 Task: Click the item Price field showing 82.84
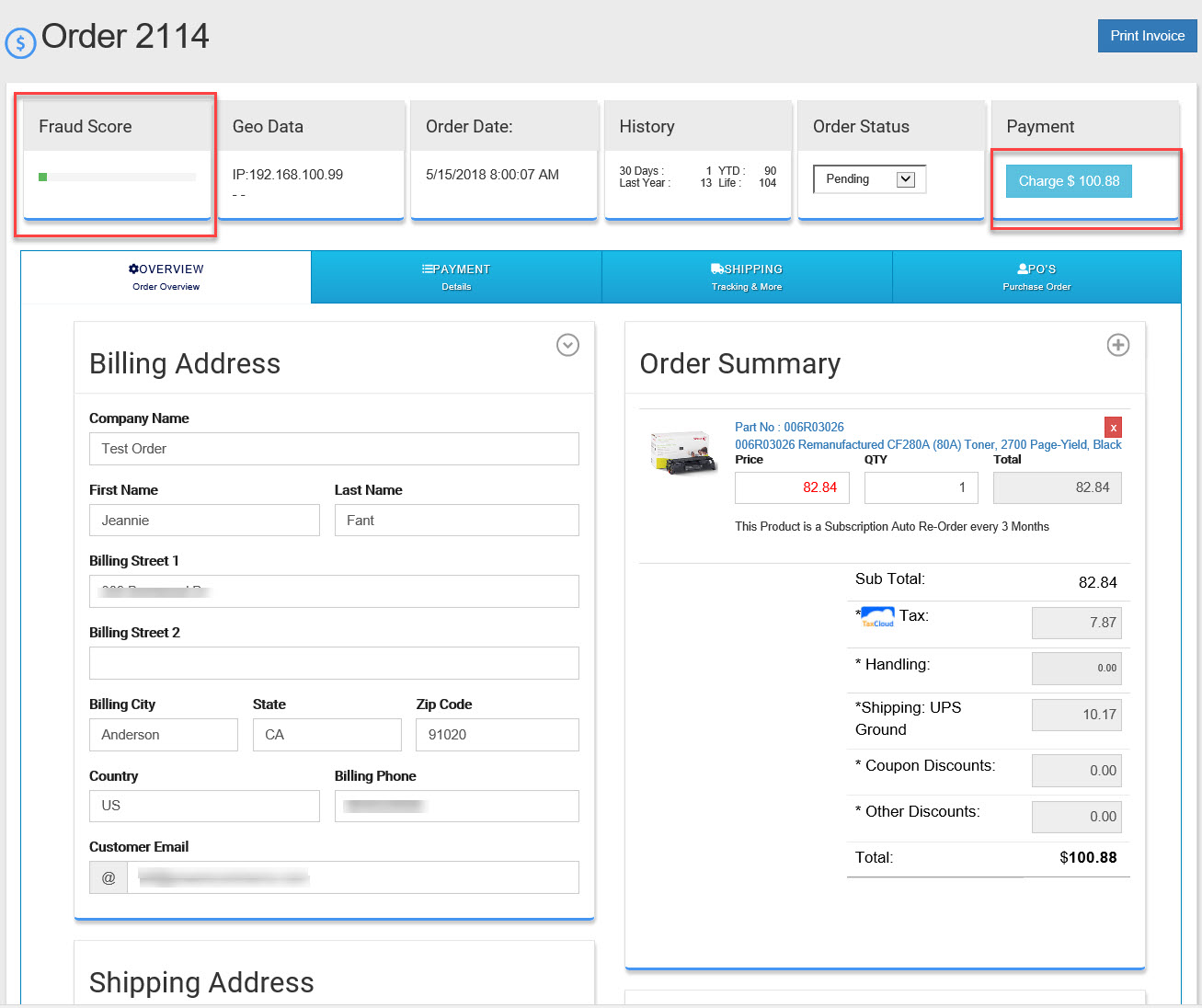click(792, 487)
